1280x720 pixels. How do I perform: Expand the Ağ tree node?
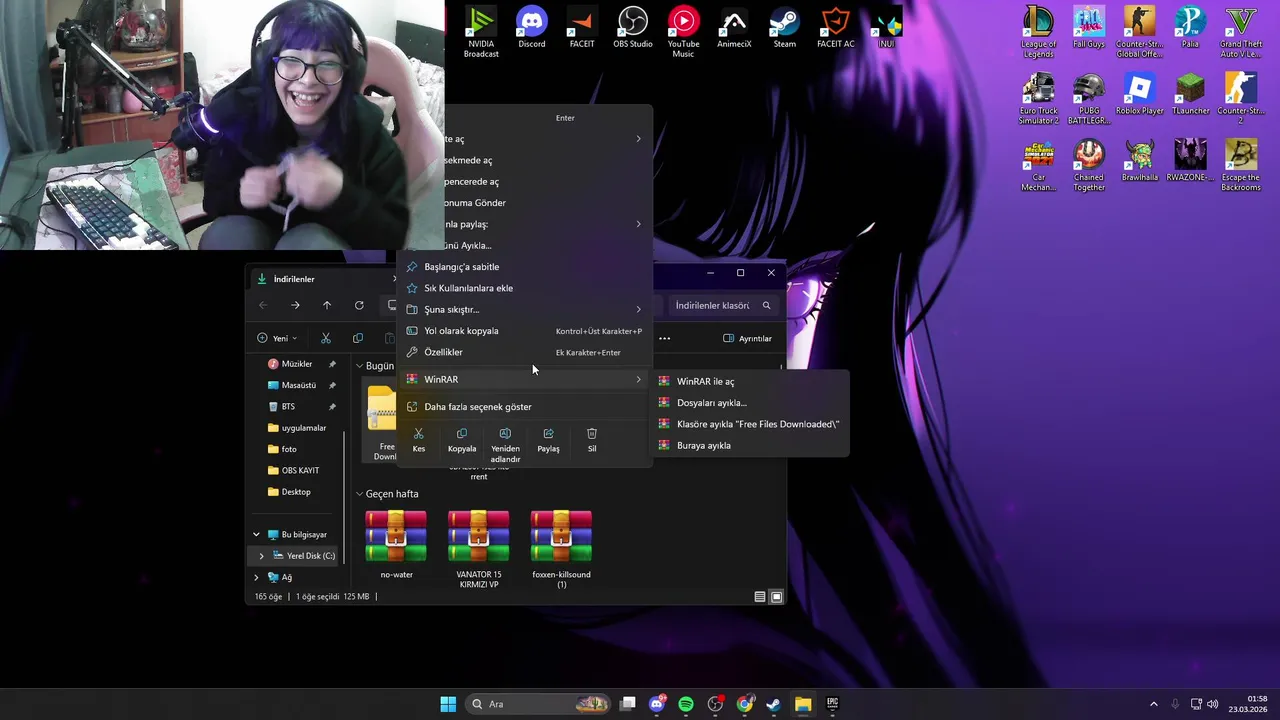pos(256,577)
